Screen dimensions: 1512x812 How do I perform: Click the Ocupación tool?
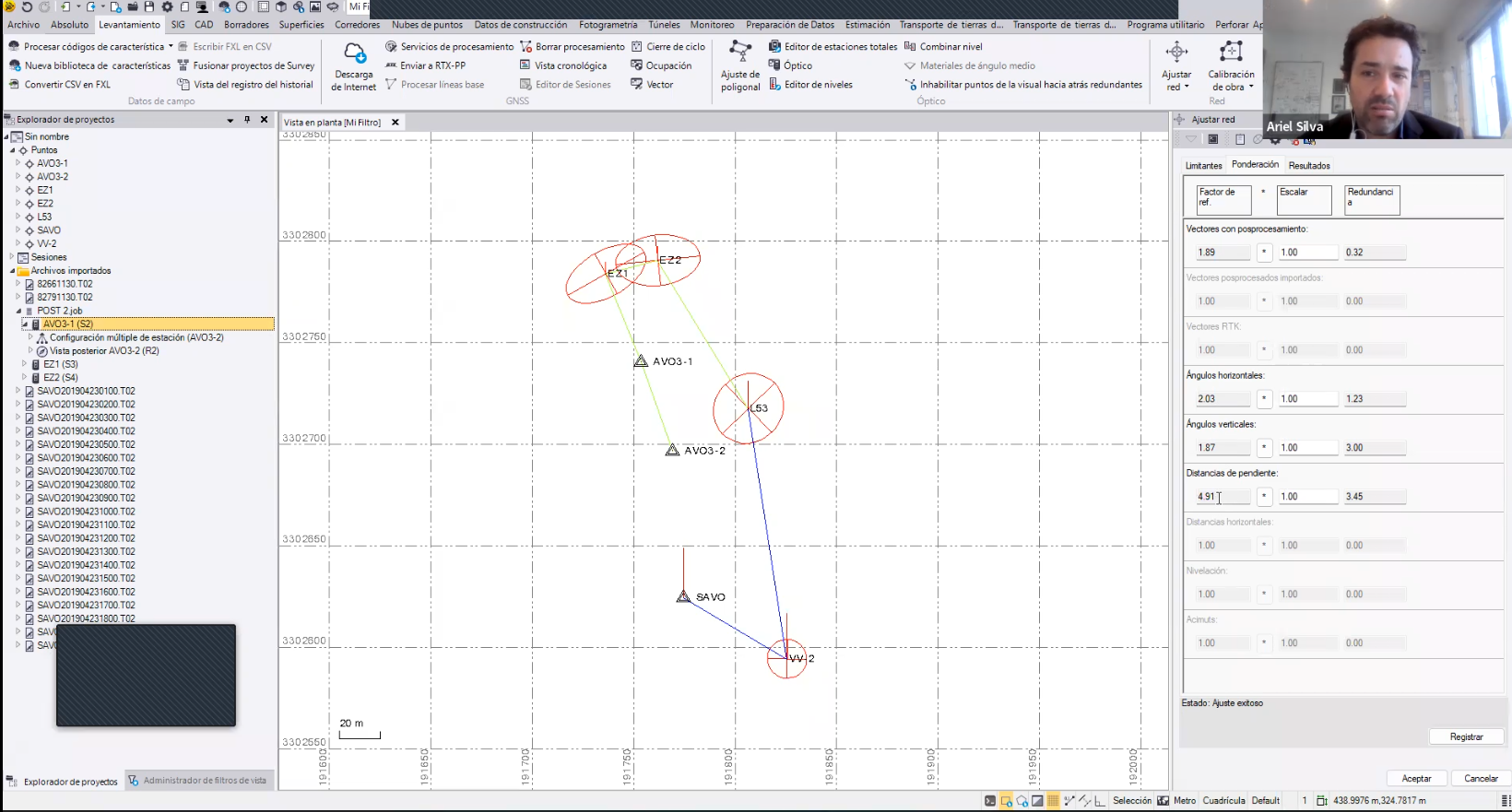pos(661,65)
